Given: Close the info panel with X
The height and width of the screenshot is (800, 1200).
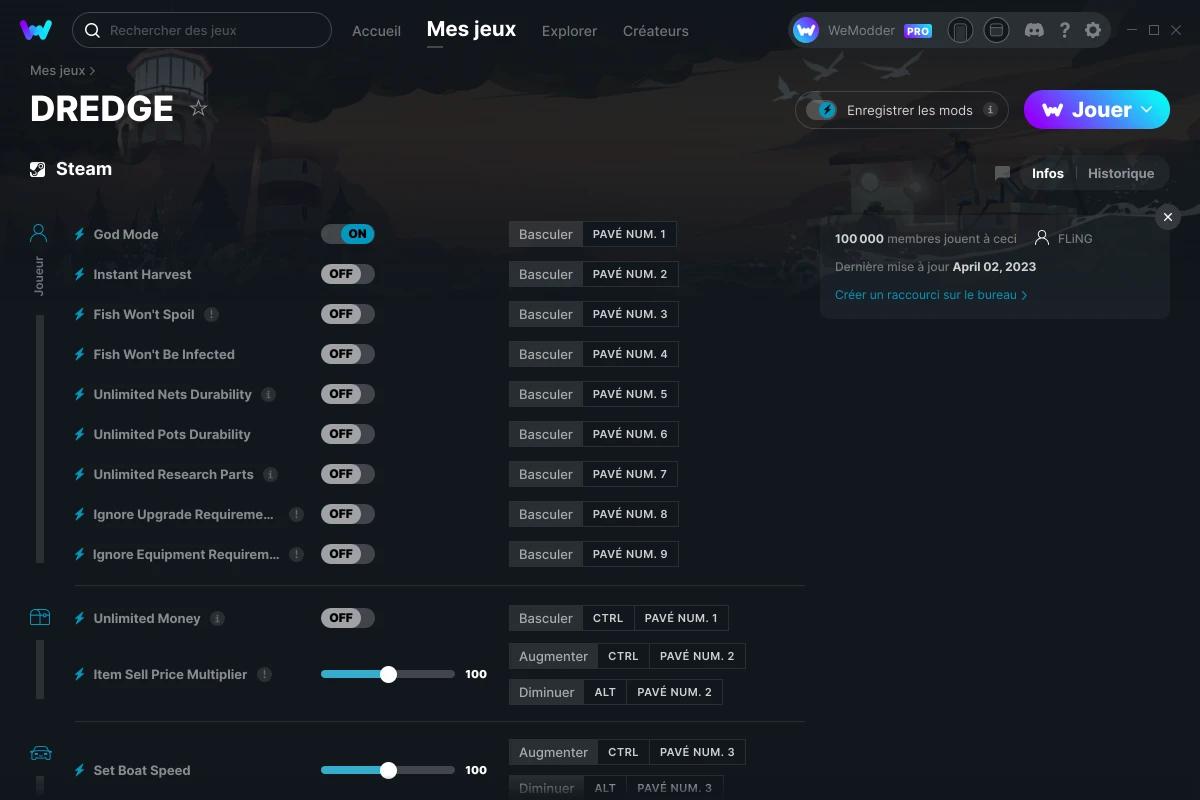Looking at the screenshot, I should 1168,217.
